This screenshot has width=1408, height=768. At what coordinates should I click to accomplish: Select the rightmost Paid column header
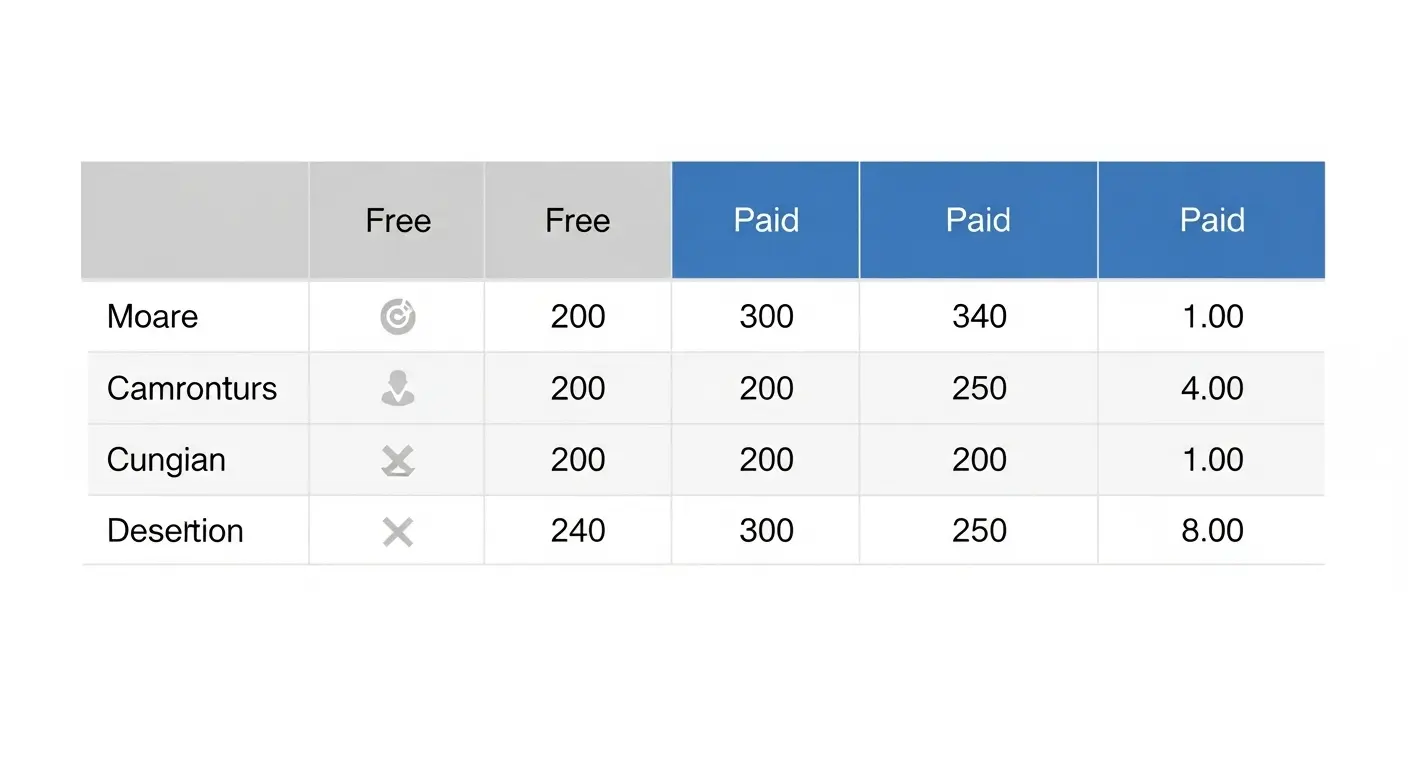(x=1212, y=220)
